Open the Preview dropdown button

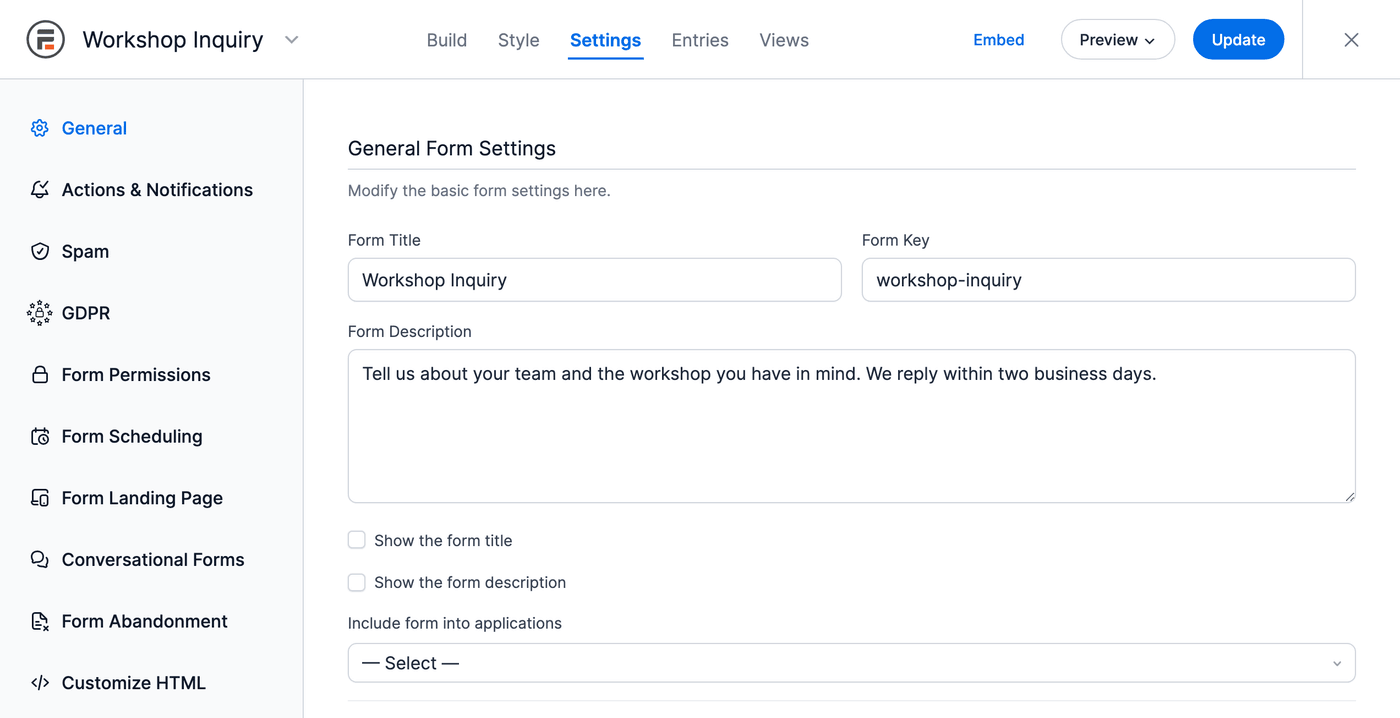[1118, 40]
